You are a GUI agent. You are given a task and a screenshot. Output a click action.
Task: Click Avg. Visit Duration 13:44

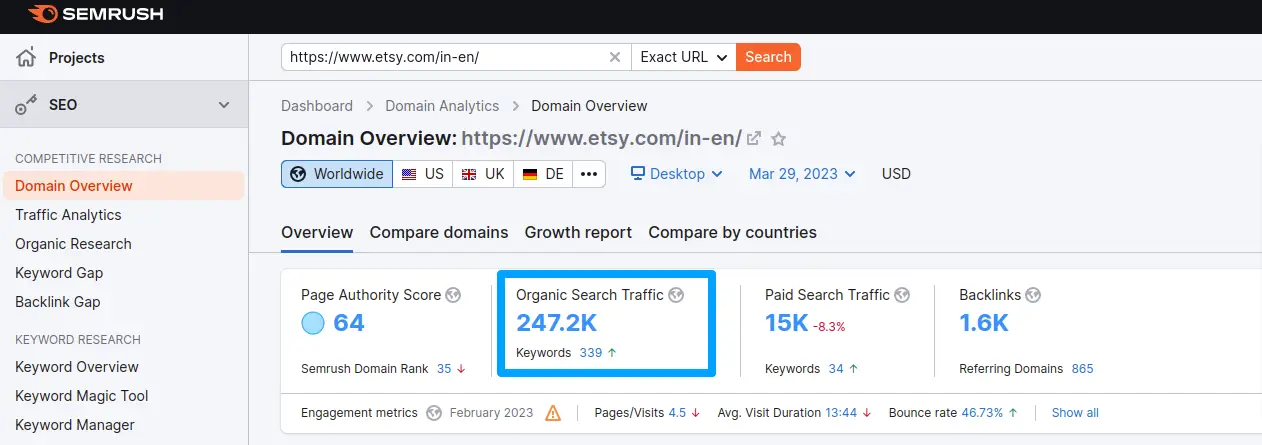[841, 413]
